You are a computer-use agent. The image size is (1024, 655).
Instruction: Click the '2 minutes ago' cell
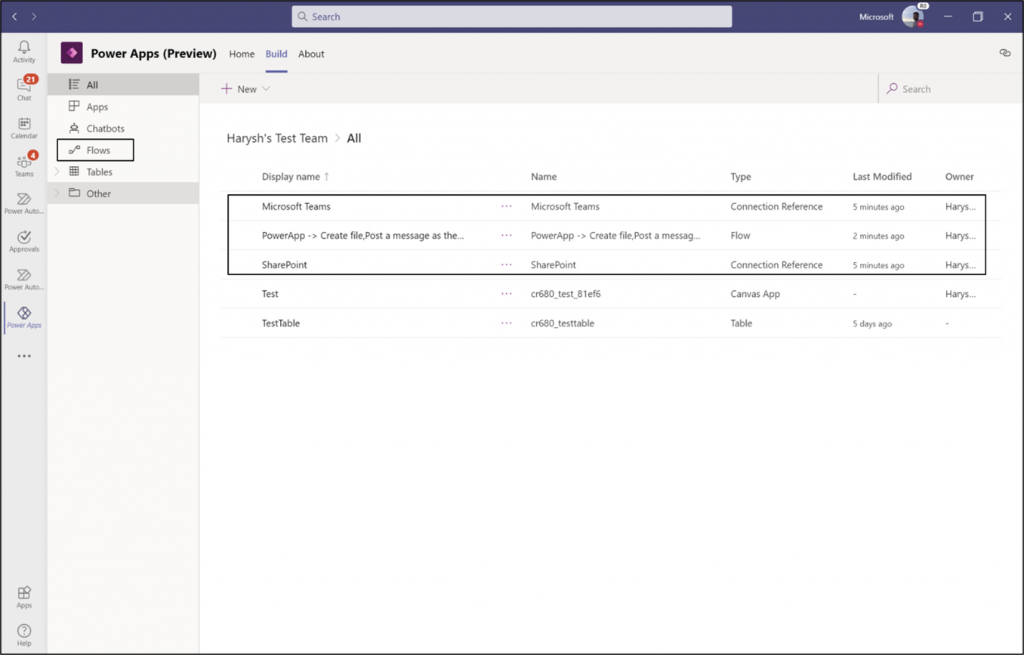pyautogui.click(x=878, y=236)
